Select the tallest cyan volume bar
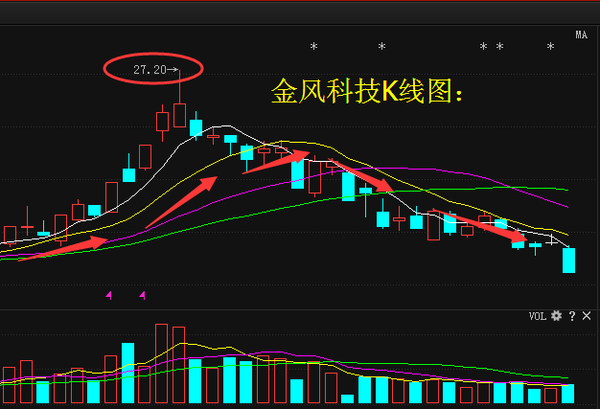 pyautogui.click(x=128, y=373)
